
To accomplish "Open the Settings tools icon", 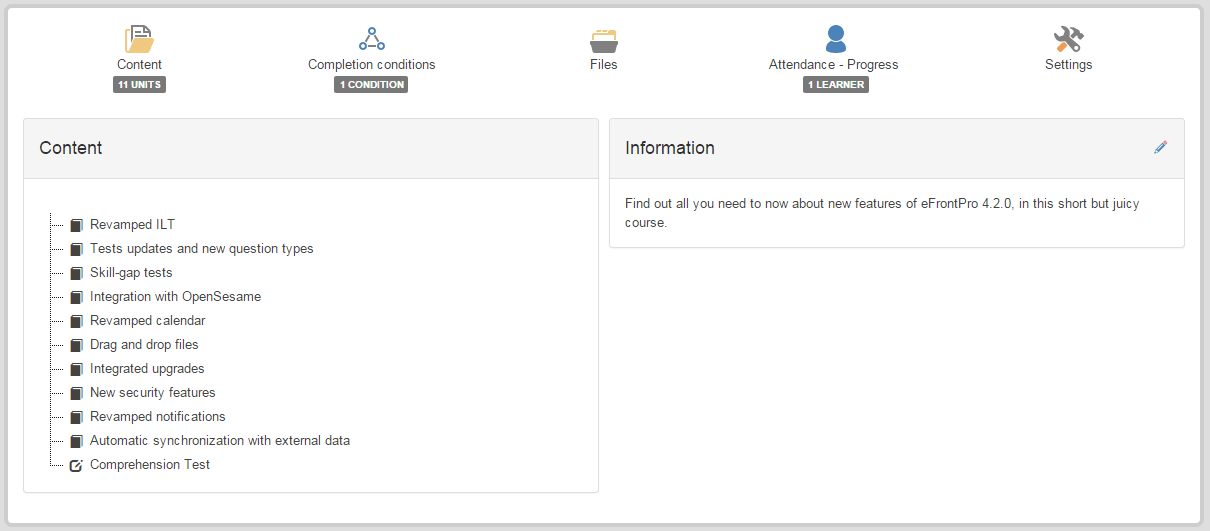I will (x=1068, y=39).
